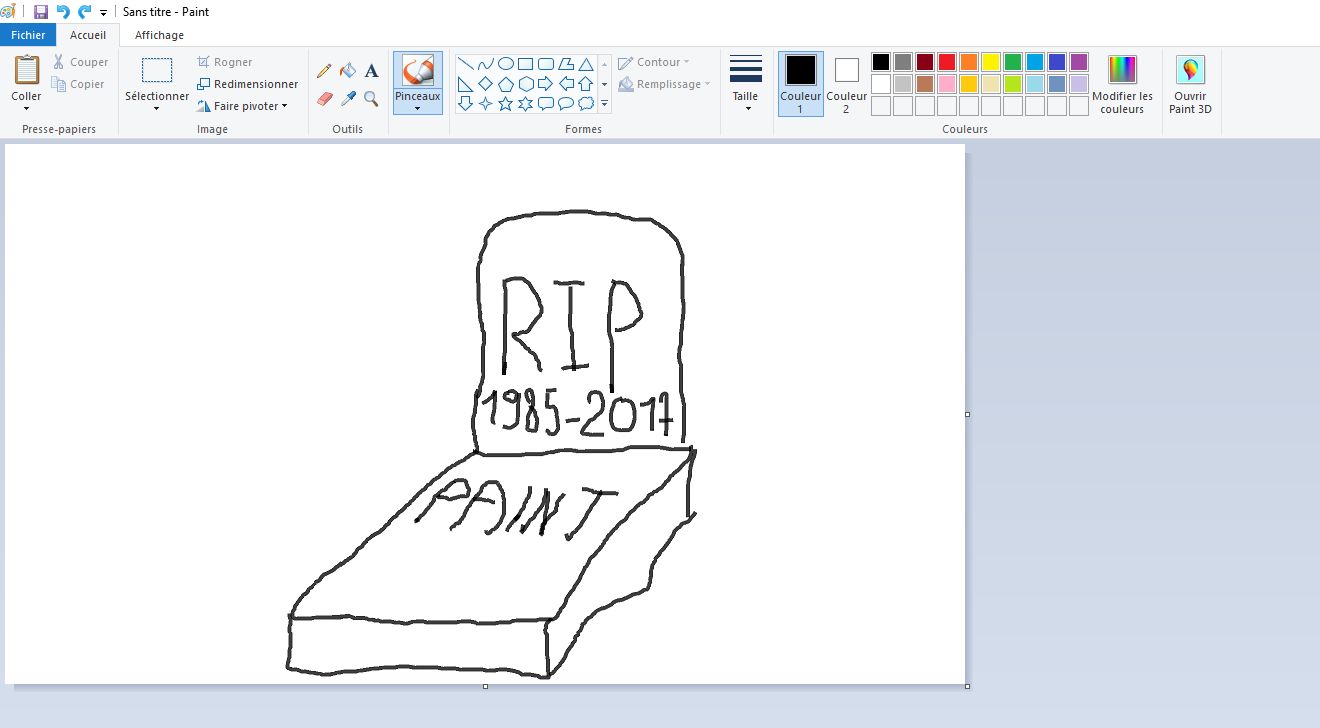Open the Coller dropdown arrow
The height and width of the screenshot is (728, 1320).
tap(27, 109)
